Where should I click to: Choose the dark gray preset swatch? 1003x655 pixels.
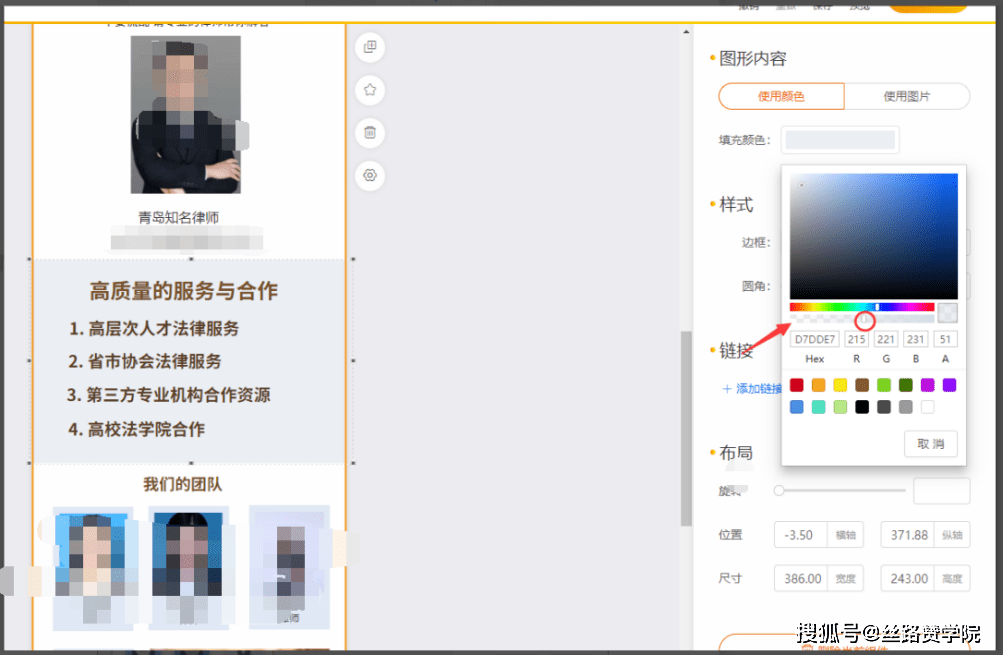click(x=884, y=407)
